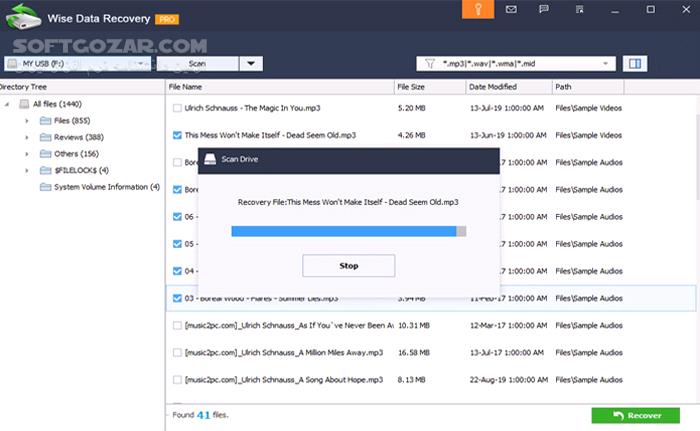Uncheck the 06 track checkbox
Image resolution: width=700 pixels, height=431 pixels.
pos(177,217)
